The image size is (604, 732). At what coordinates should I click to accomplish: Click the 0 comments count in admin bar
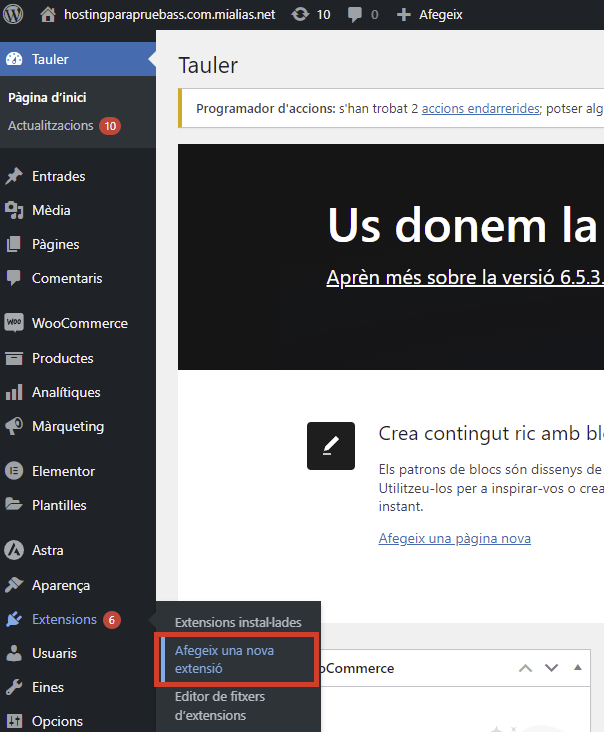[x=374, y=15]
